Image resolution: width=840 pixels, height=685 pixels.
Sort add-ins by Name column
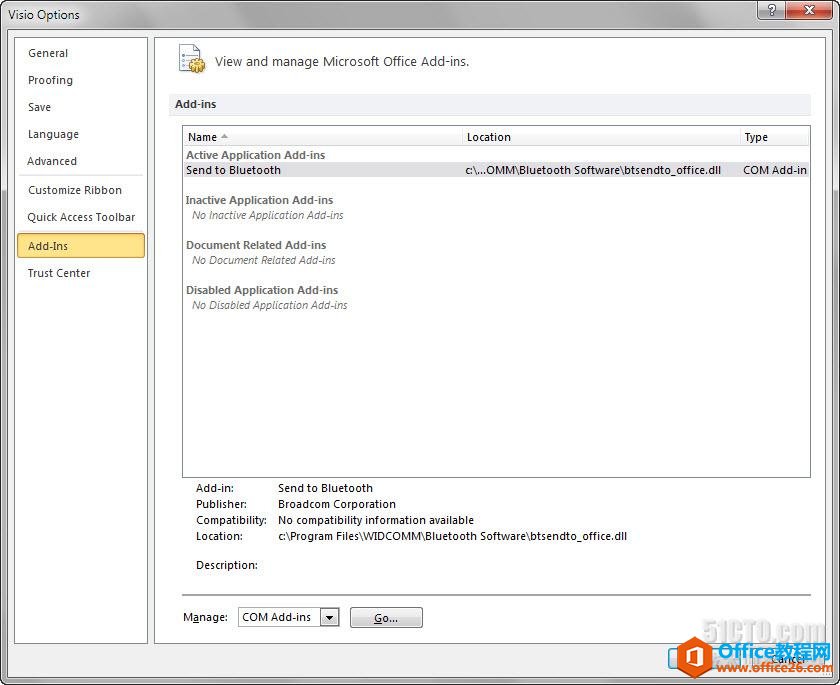[322, 137]
